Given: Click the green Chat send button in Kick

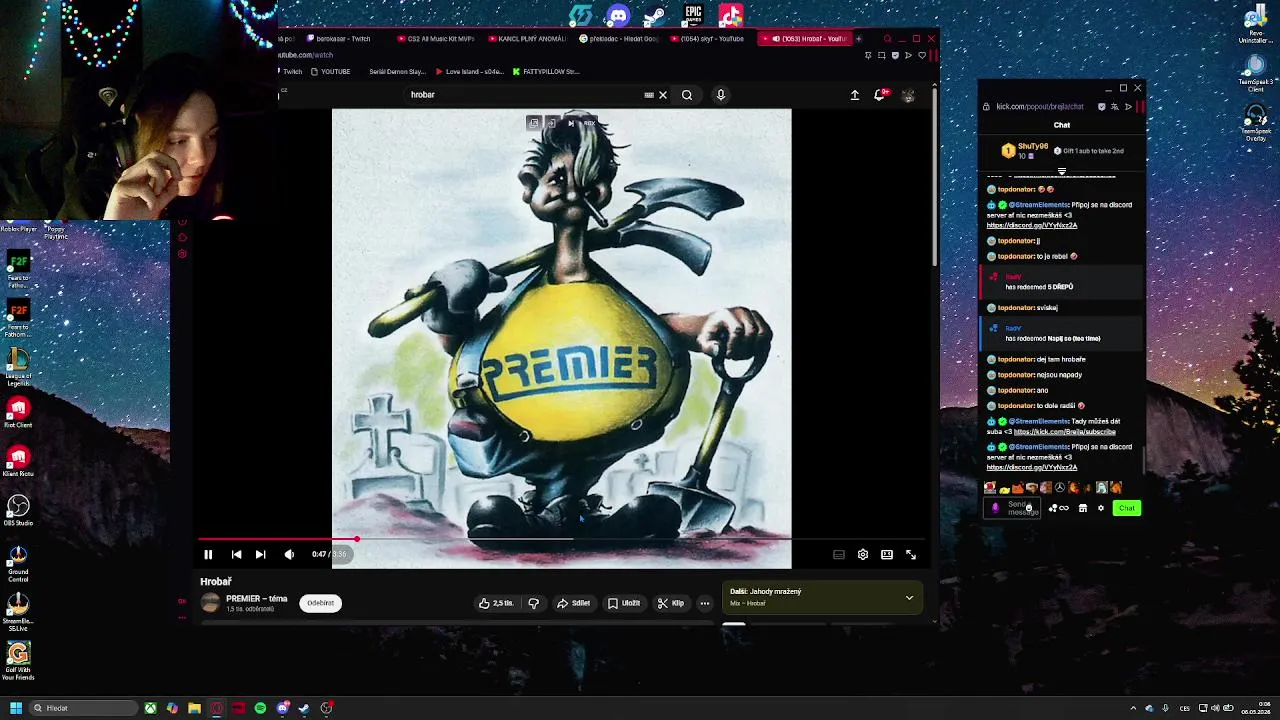Looking at the screenshot, I should (x=1127, y=508).
